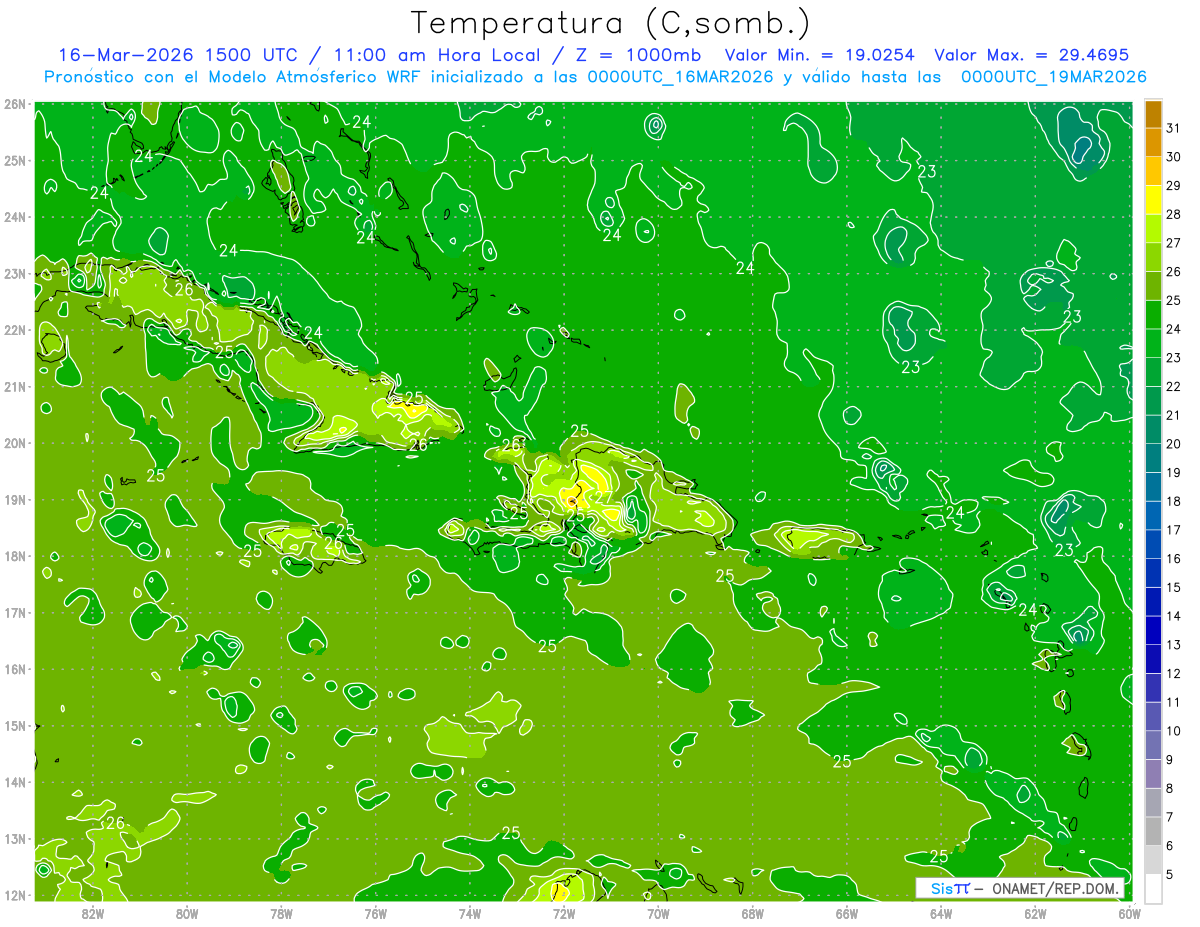
Task: Click the valid-until time "0000UTC_19MAR2026"
Action: click(1053, 77)
